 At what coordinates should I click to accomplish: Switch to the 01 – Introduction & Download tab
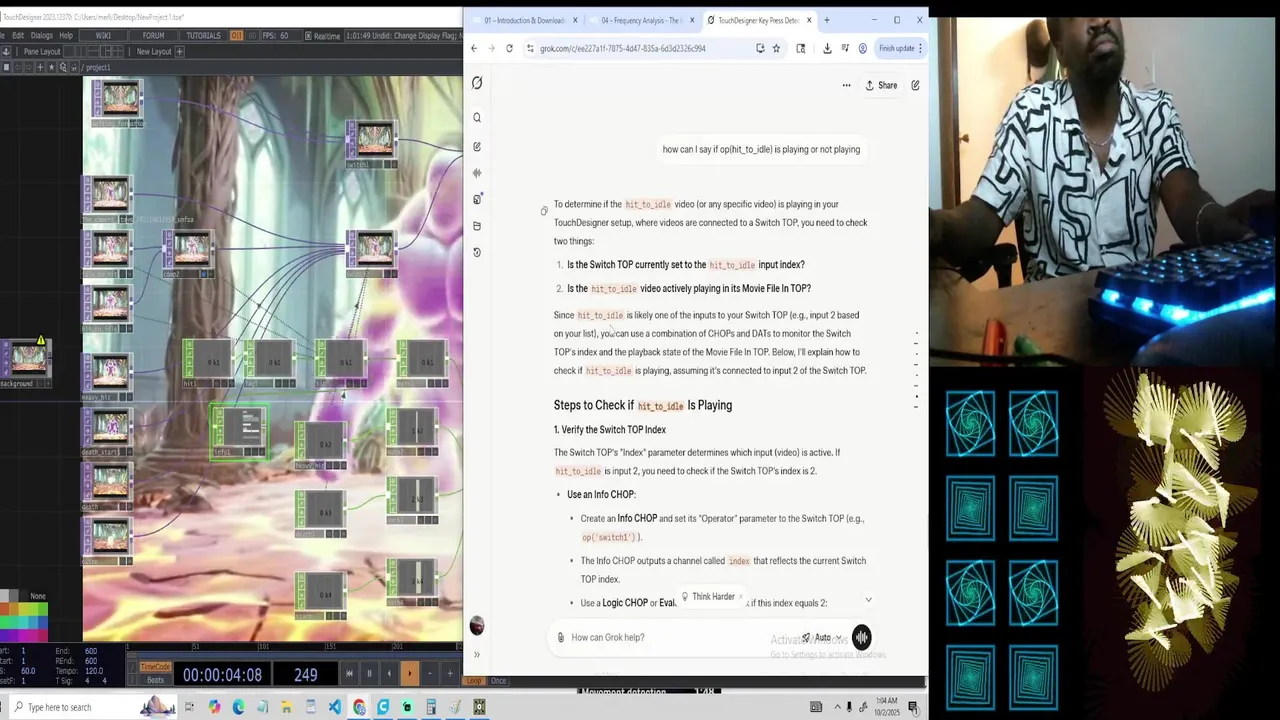[524, 20]
